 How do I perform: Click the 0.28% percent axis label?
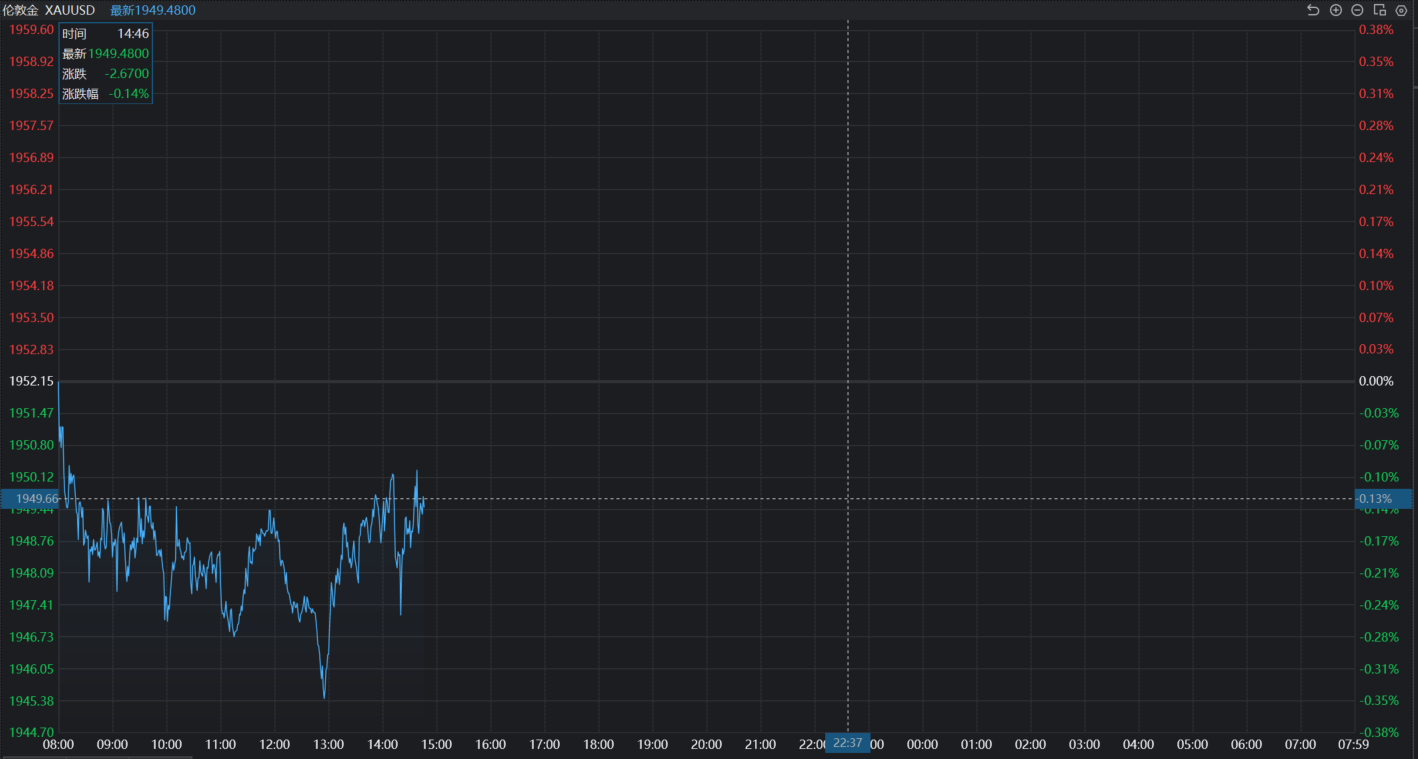click(1376, 126)
